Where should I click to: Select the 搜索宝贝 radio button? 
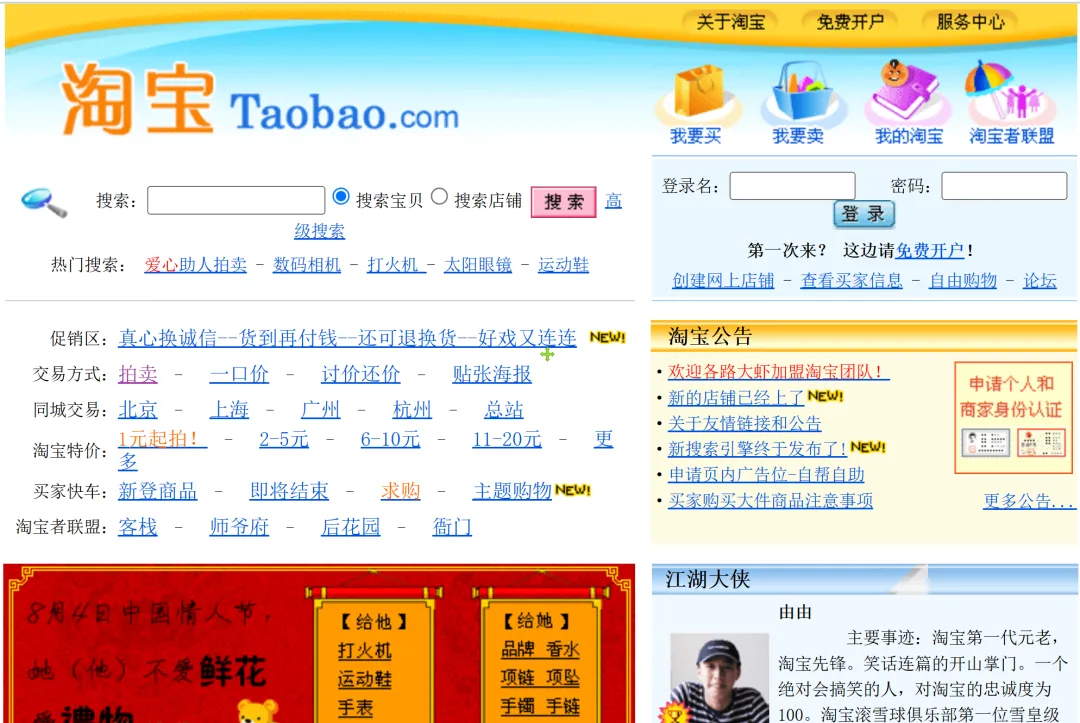pyautogui.click(x=341, y=196)
